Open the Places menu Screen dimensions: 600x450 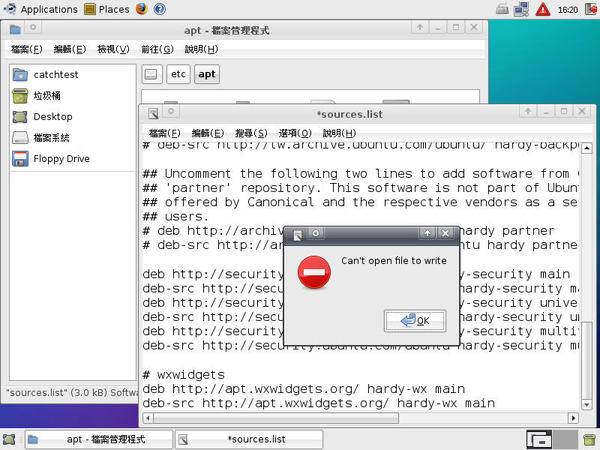pos(107,9)
